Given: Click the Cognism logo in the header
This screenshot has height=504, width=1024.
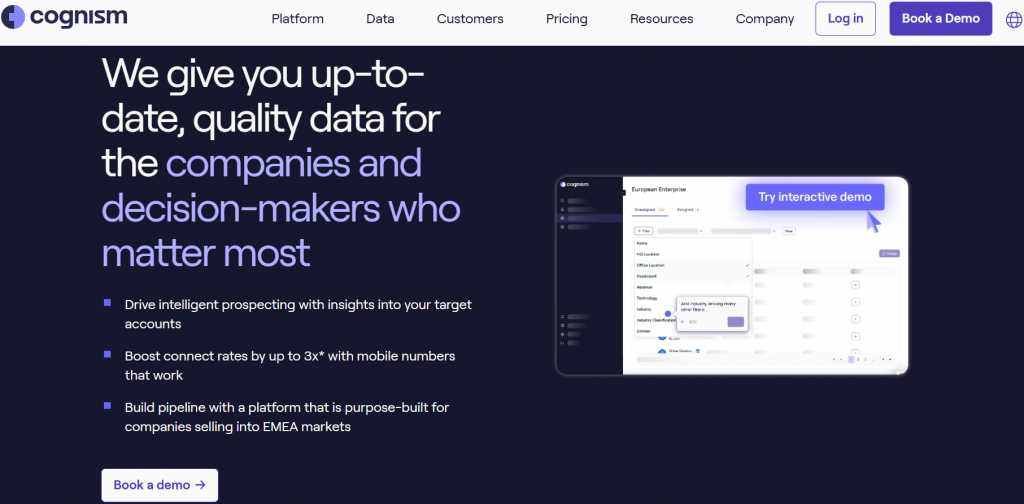Looking at the screenshot, I should tap(65, 18).
